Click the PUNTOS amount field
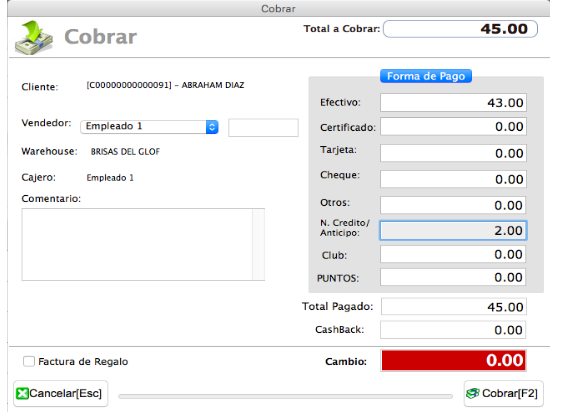The width and height of the screenshot is (565, 417). point(453,277)
